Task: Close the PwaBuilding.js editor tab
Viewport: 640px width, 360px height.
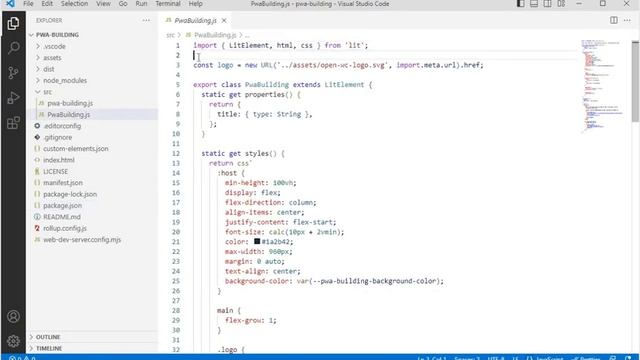Action: [x=224, y=20]
